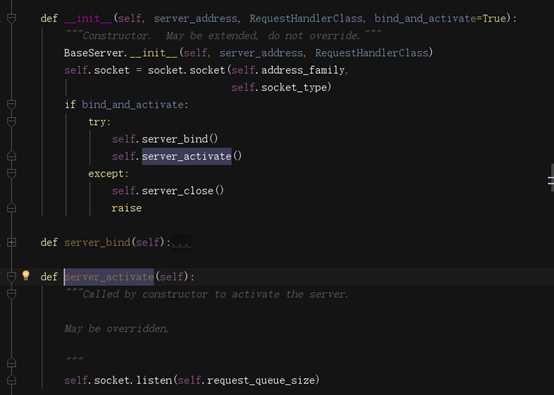Click the lightbulb intention icon beside def server_activate
Image resolution: width=554 pixels, height=395 pixels.
(25, 275)
